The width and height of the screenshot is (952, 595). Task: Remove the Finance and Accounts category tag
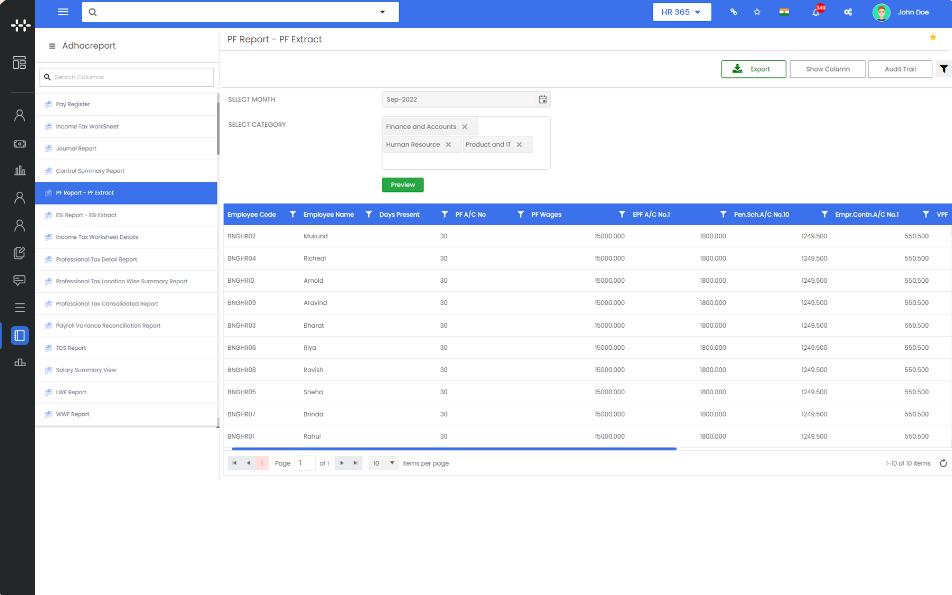coord(465,127)
